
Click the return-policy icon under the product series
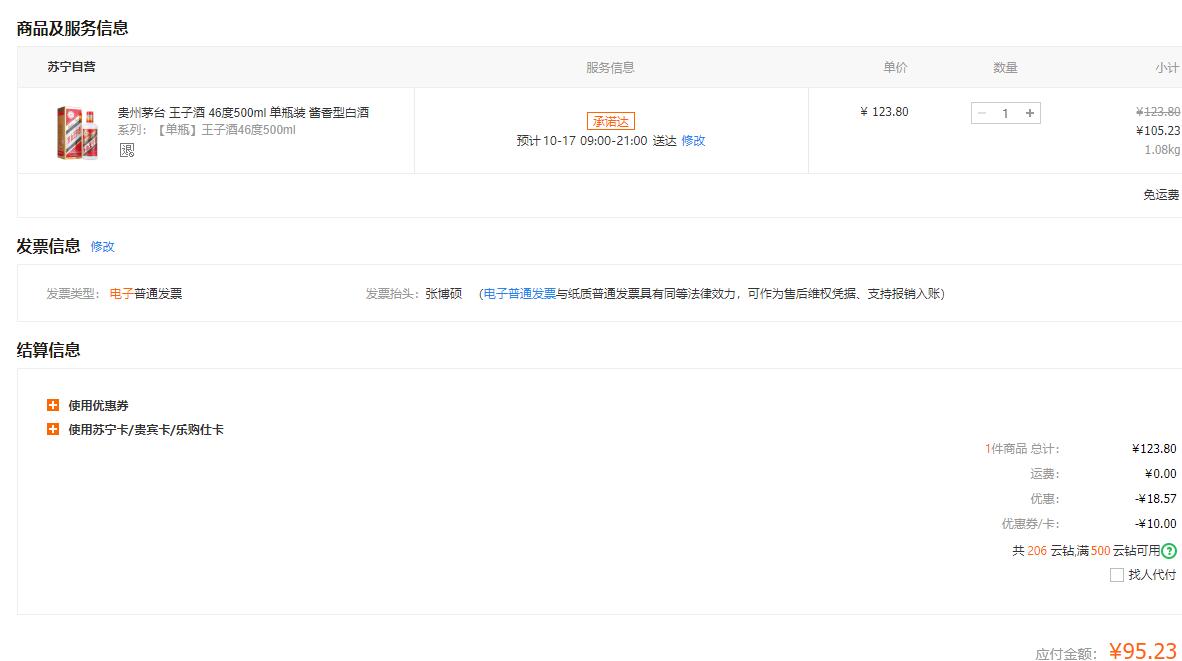coord(127,150)
